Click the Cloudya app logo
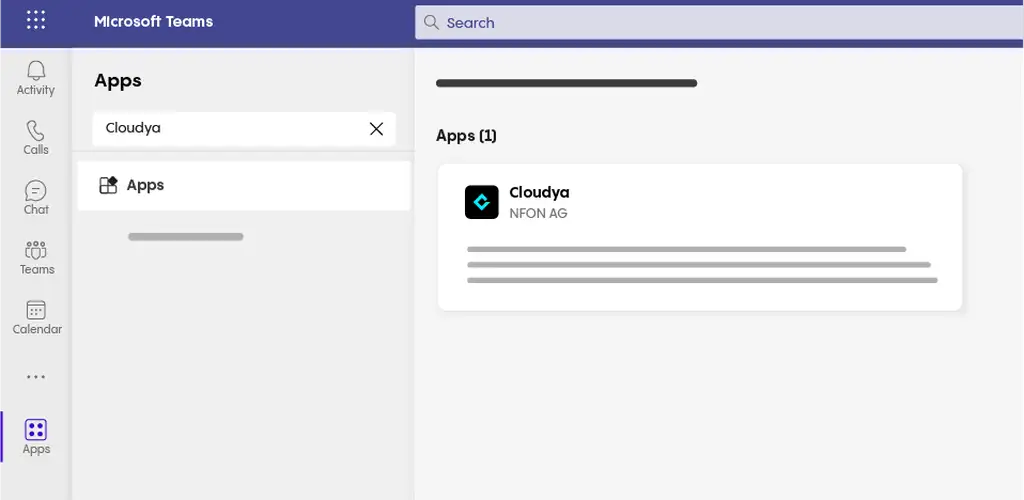 pyautogui.click(x=482, y=202)
